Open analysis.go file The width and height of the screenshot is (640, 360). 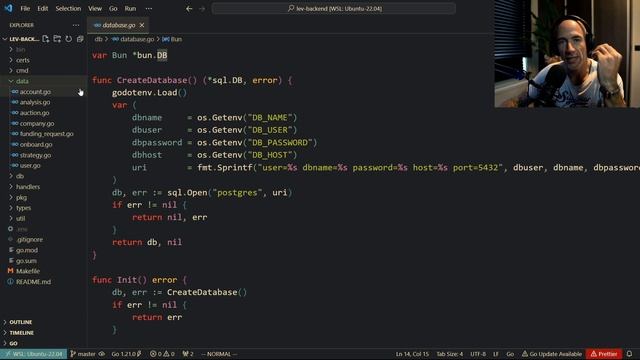pos(35,102)
